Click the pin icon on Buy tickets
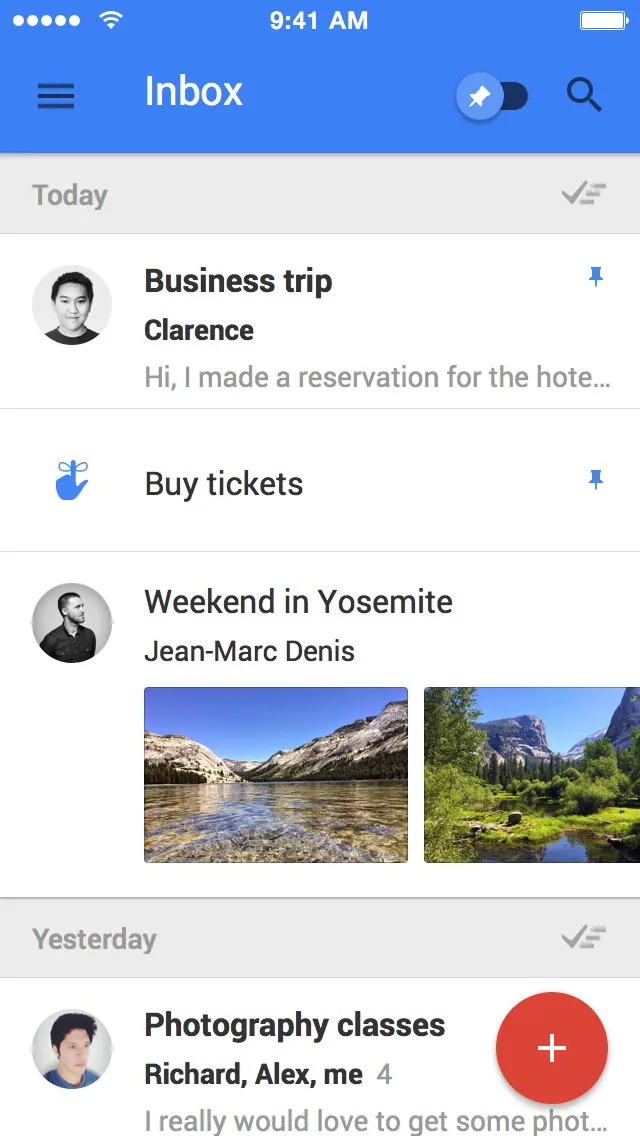The width and height of the screenshot is (640, 1136). point(596,480)
